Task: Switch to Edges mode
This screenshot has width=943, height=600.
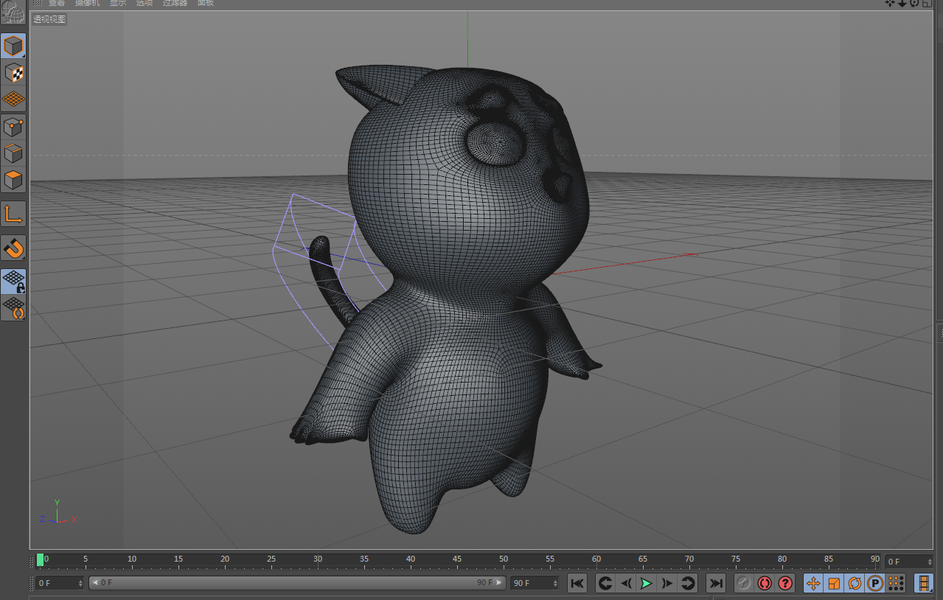Action: (x=13, y=153)
